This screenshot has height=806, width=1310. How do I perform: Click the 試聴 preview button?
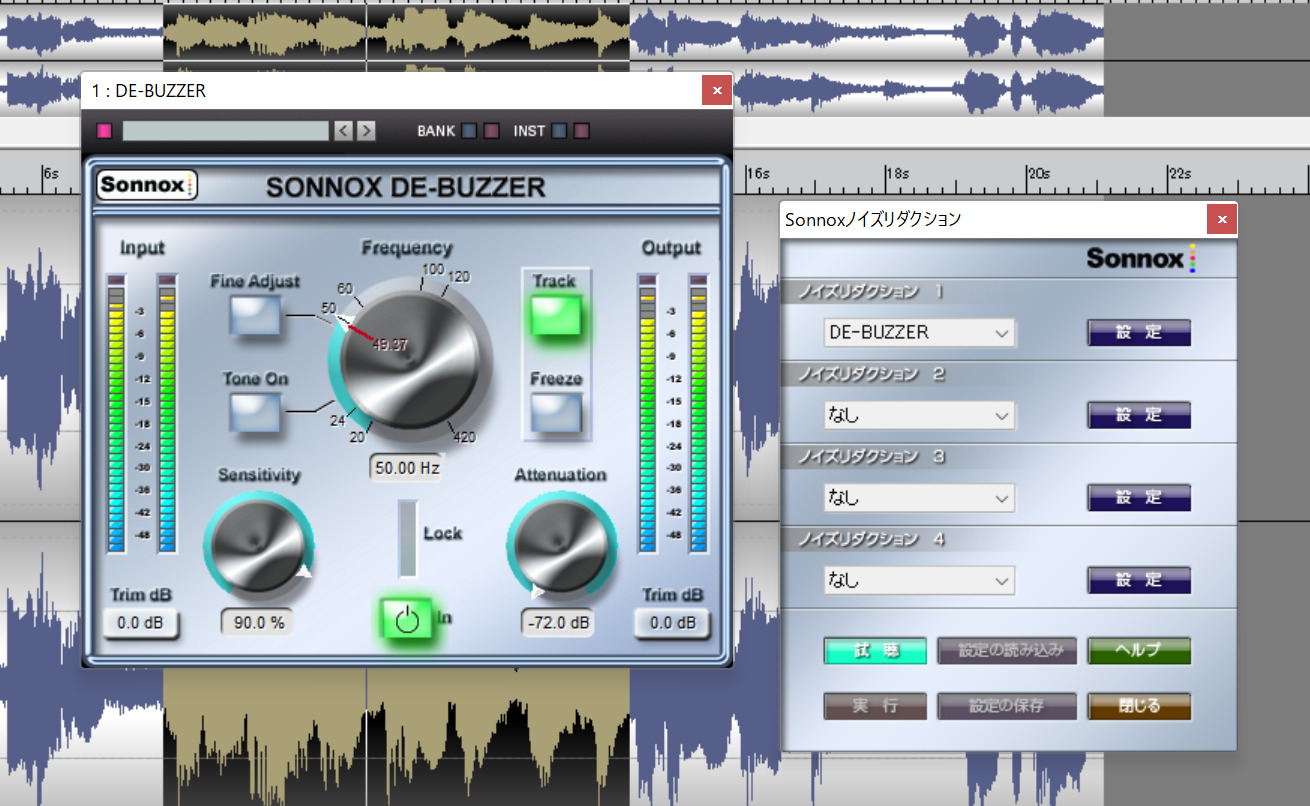click(x=876, y=651)
